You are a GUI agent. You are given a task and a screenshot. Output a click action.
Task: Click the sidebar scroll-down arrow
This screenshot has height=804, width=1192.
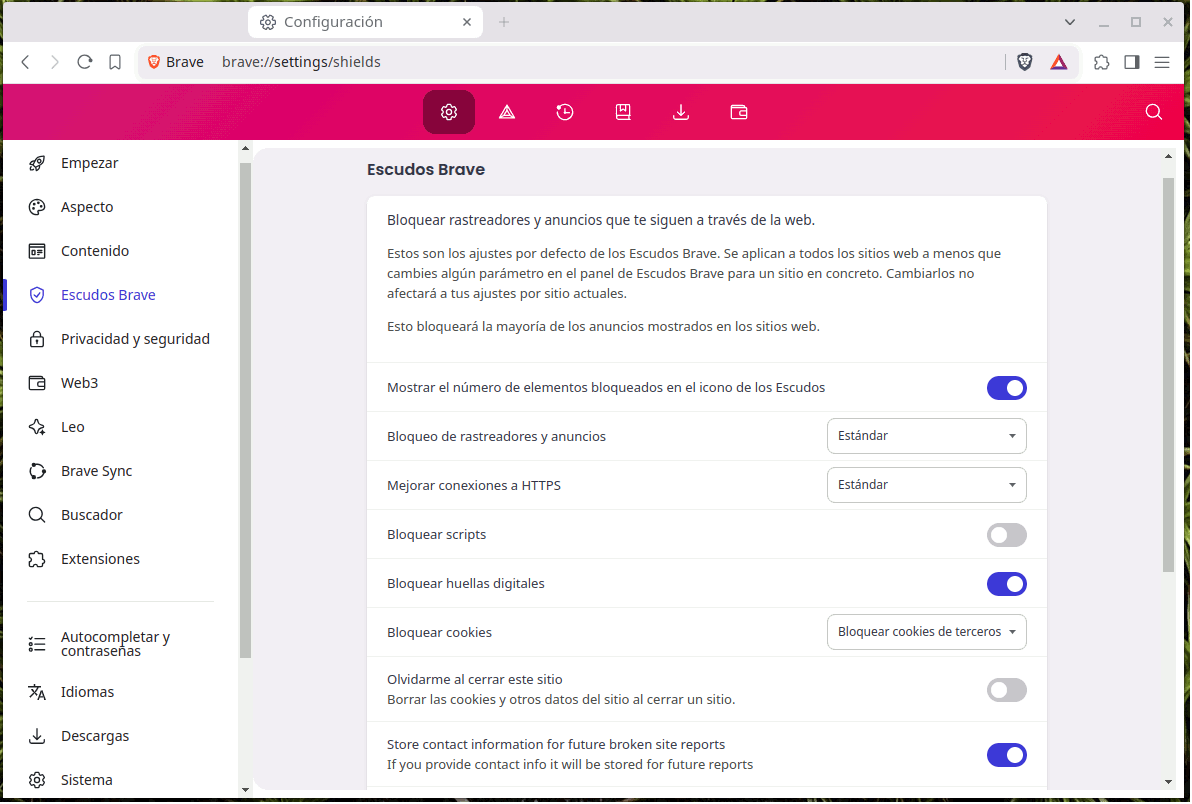(x=245, y=790)
